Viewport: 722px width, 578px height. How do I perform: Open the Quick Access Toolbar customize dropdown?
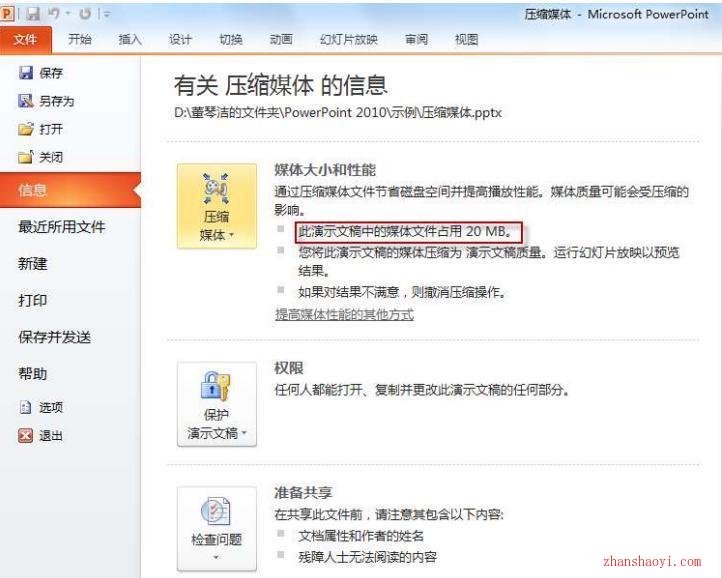[x=106, y=15]
